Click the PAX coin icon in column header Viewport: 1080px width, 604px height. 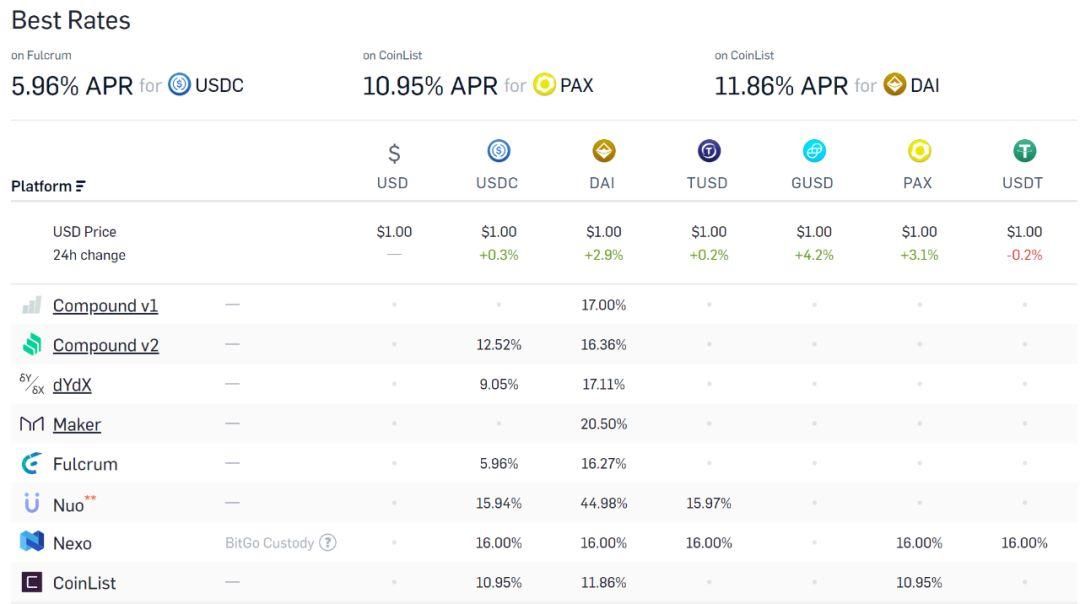pos(920,151)
